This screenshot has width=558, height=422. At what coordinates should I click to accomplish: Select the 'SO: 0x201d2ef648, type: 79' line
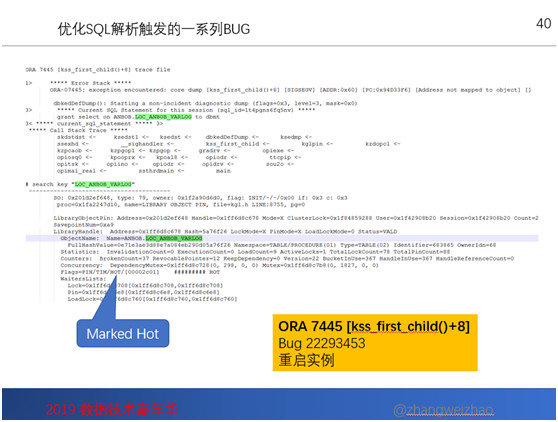tap(200, 198)
